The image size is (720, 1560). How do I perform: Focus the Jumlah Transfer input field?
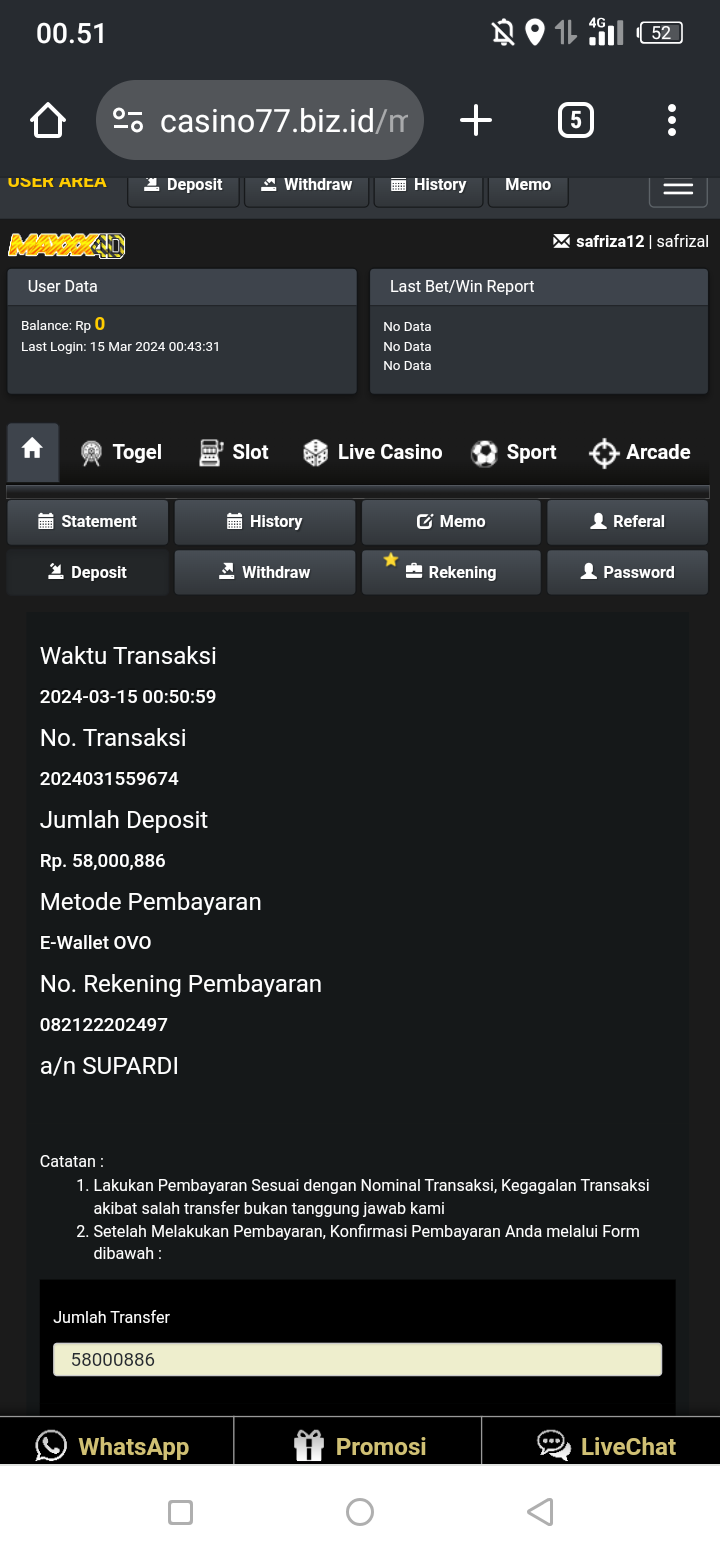357,1360
